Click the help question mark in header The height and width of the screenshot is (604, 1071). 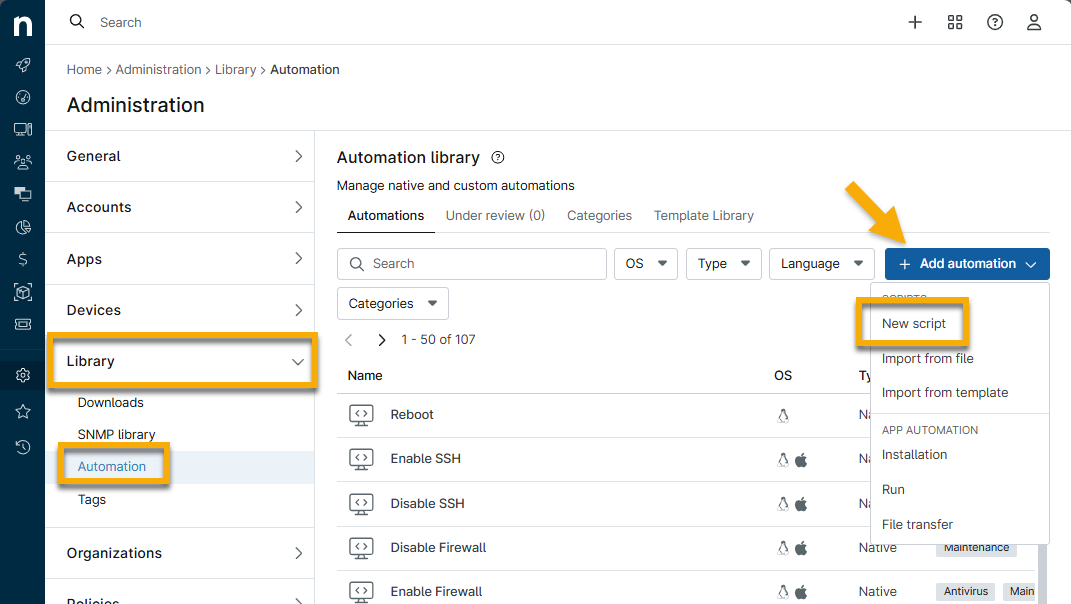995,22
